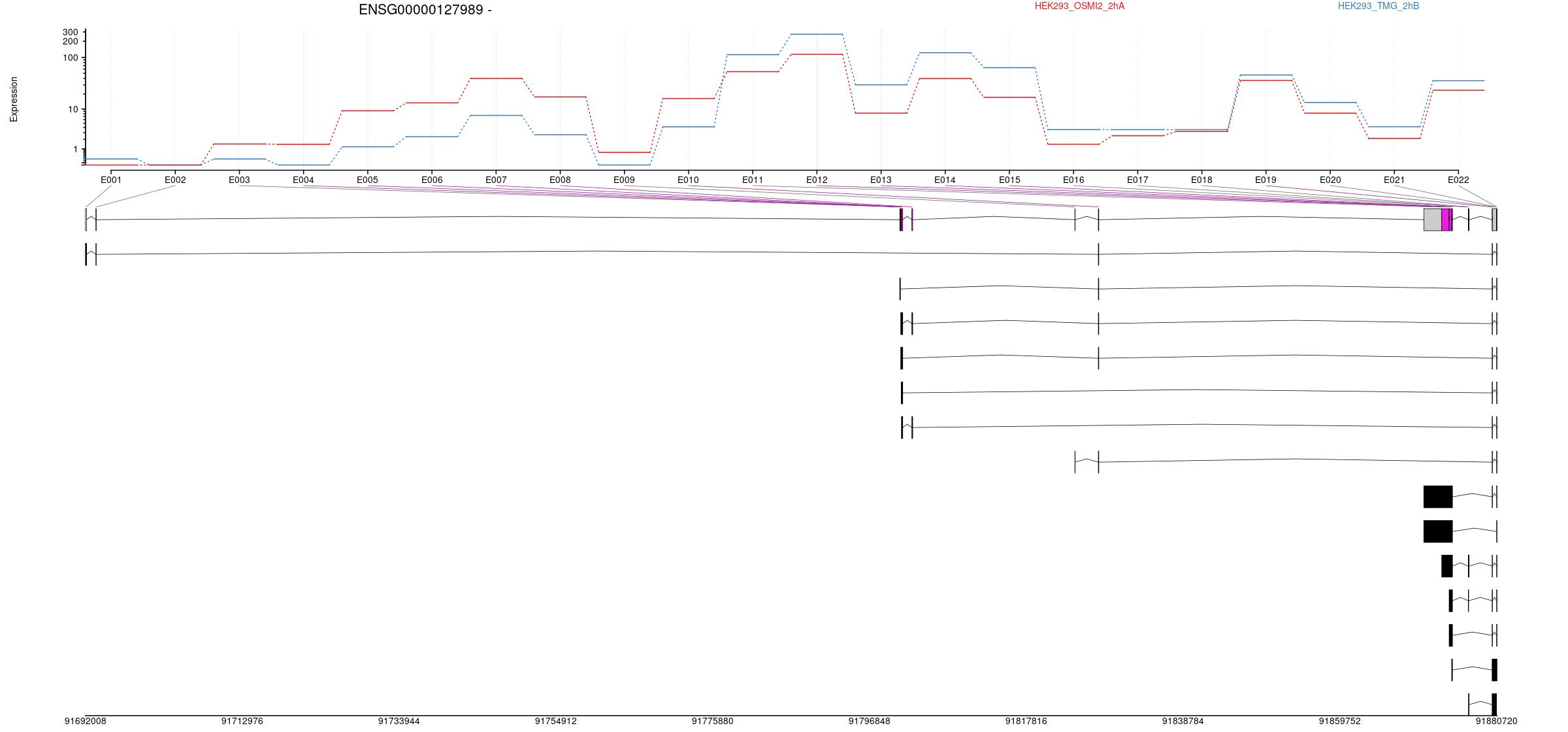
Task: Click exon label E011
Action: pos(753,180)
